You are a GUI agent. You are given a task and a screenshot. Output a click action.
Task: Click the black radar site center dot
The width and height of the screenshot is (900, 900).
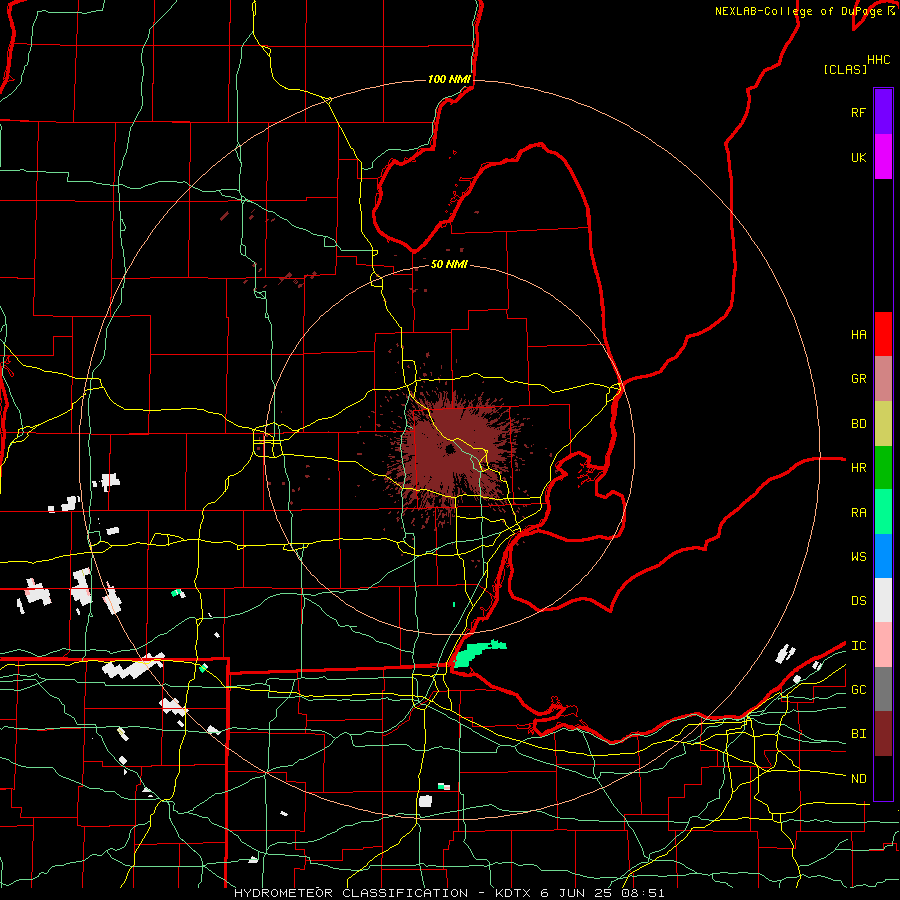[450, 449]
